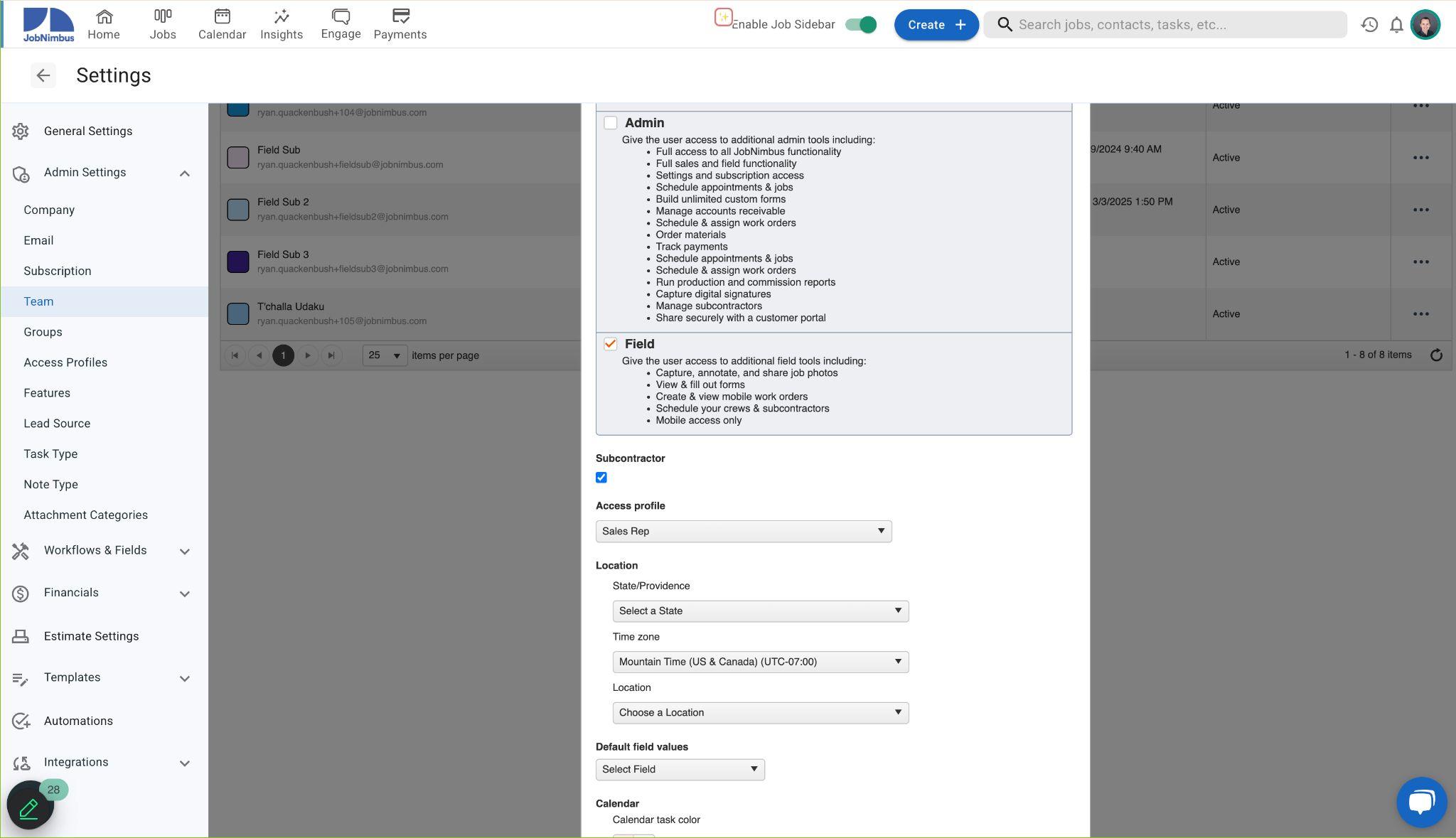The image size is (1456, 838).
Task: Open the recent history clock icon
Action: point(1369,25)
